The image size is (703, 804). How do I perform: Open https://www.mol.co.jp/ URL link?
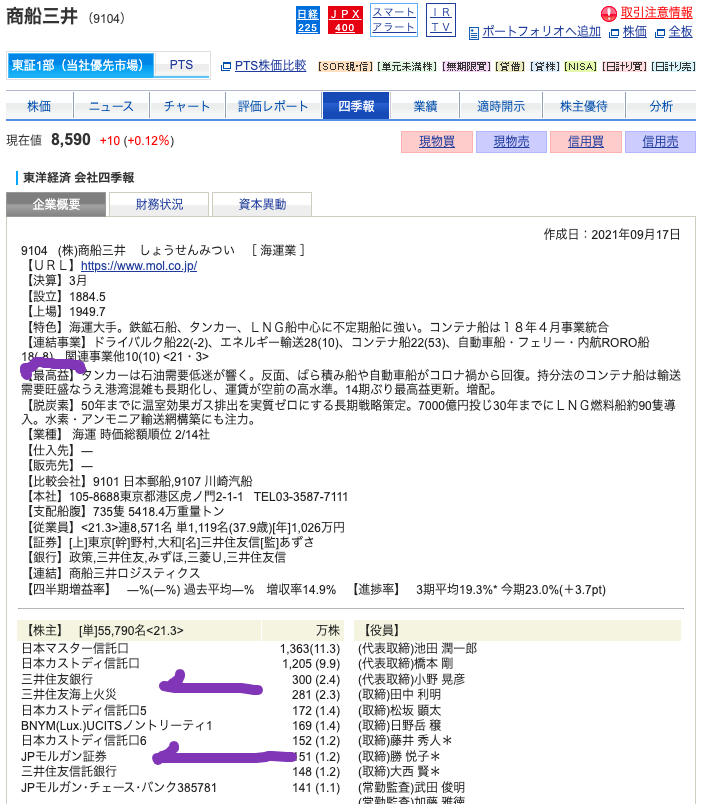[139, 266]
